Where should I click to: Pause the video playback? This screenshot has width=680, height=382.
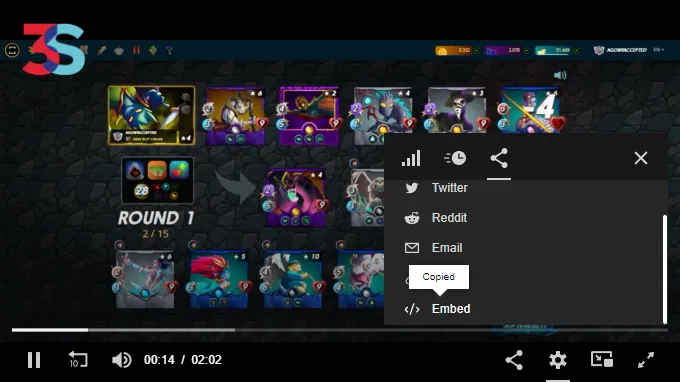(34, 359)
